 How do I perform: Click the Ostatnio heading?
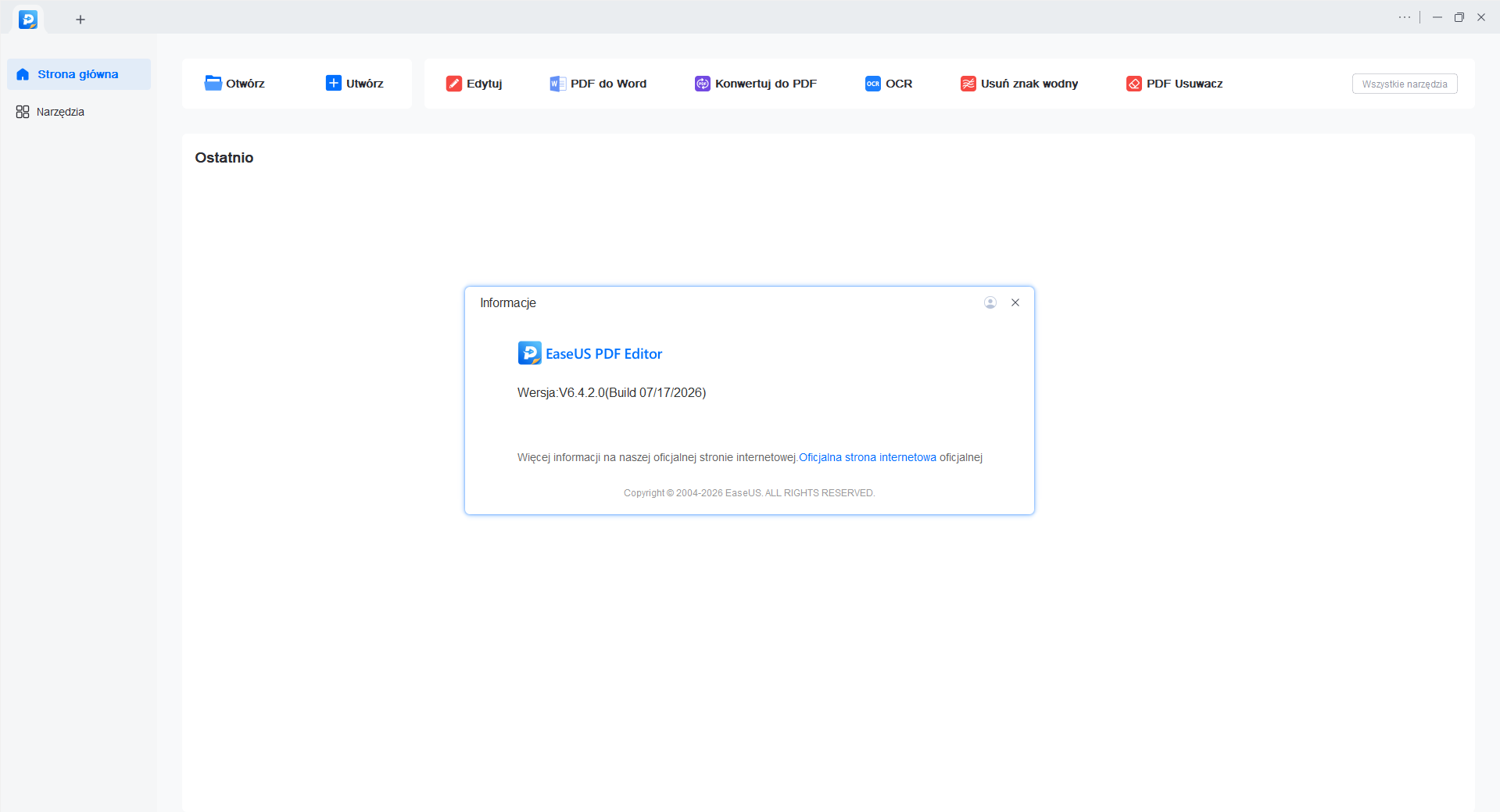tap(224, 158)
